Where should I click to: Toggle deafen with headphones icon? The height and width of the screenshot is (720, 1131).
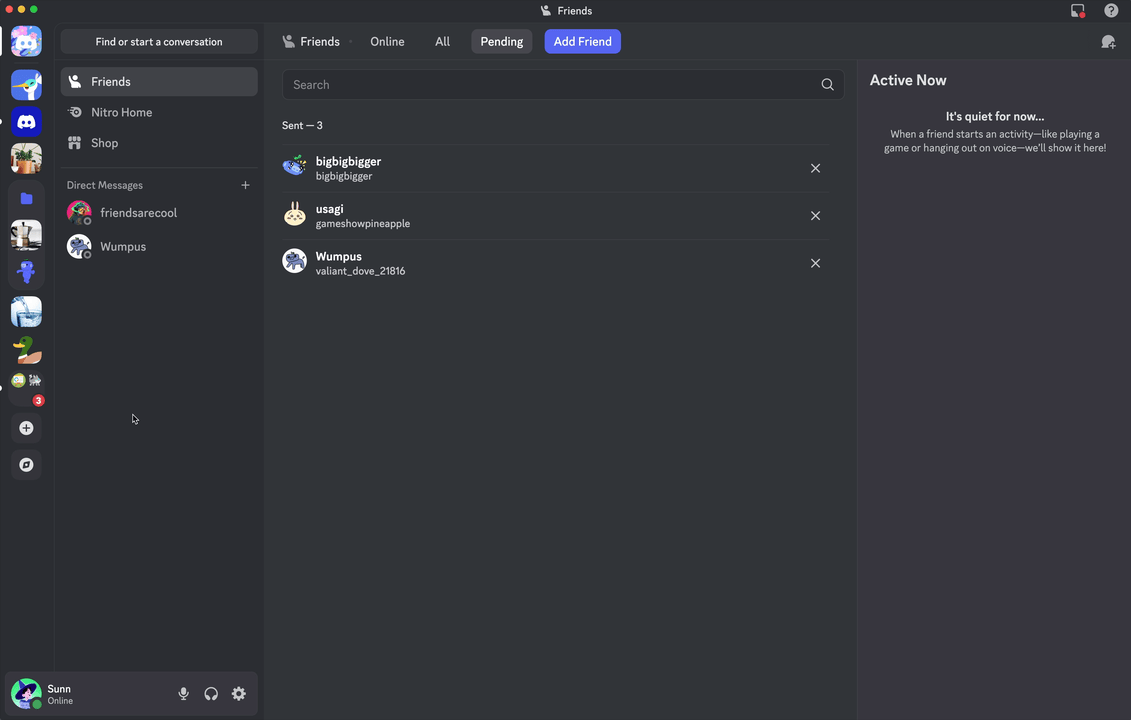(211, 693)
